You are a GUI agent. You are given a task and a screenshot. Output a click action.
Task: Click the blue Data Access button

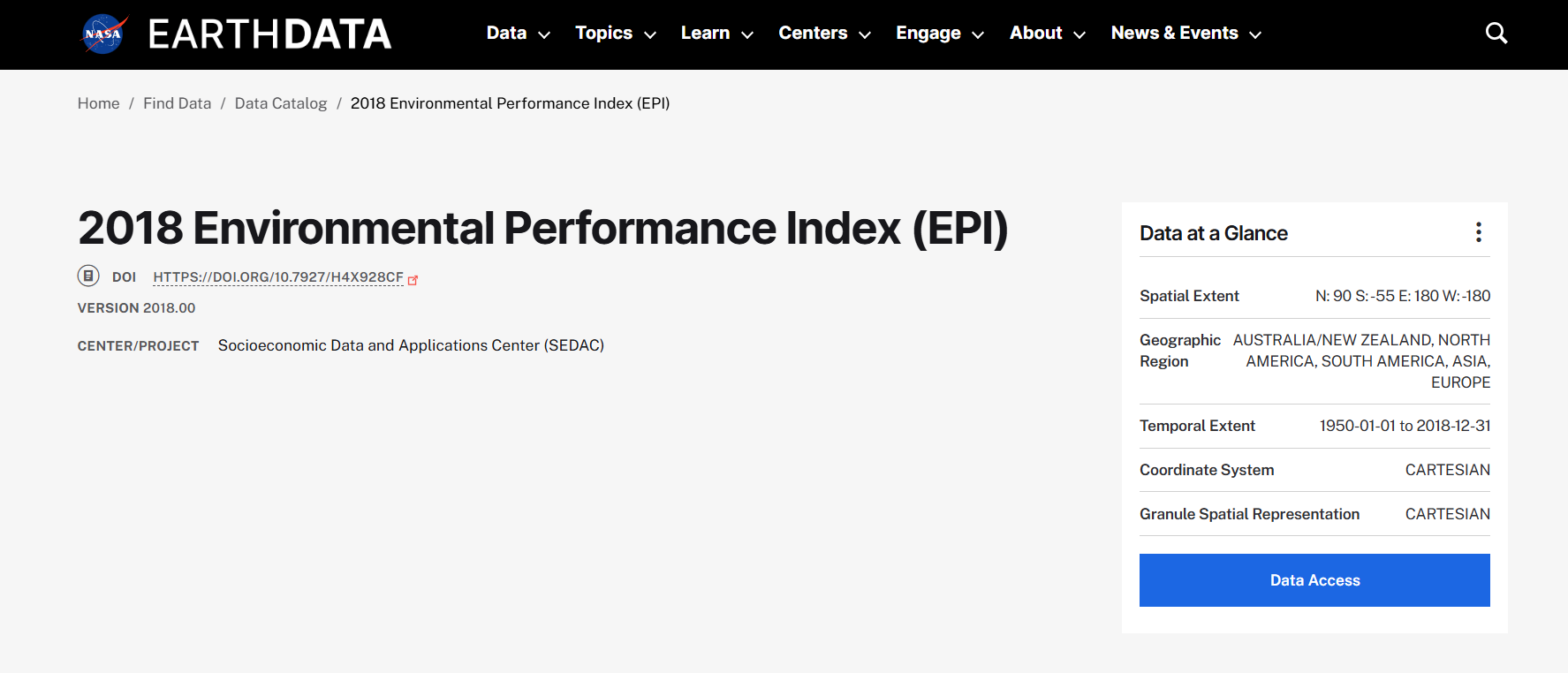point(1314,580)
